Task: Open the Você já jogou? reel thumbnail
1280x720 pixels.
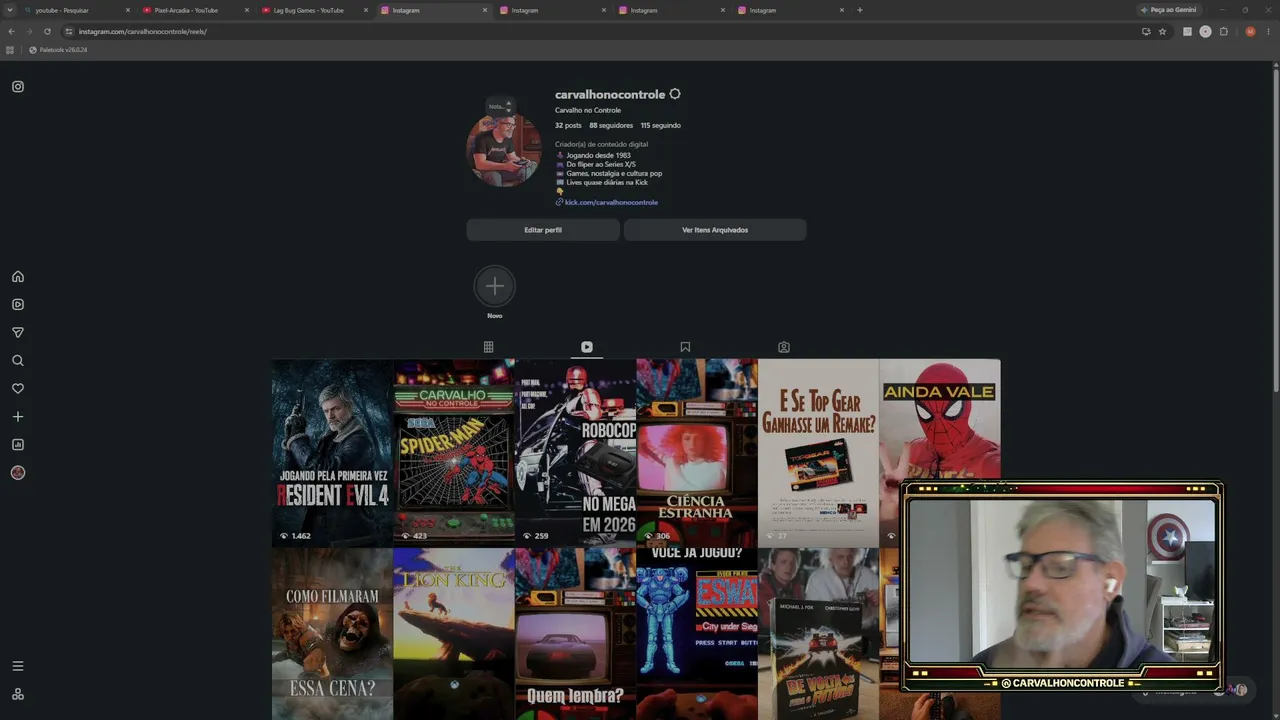Action: coord(697,634)
